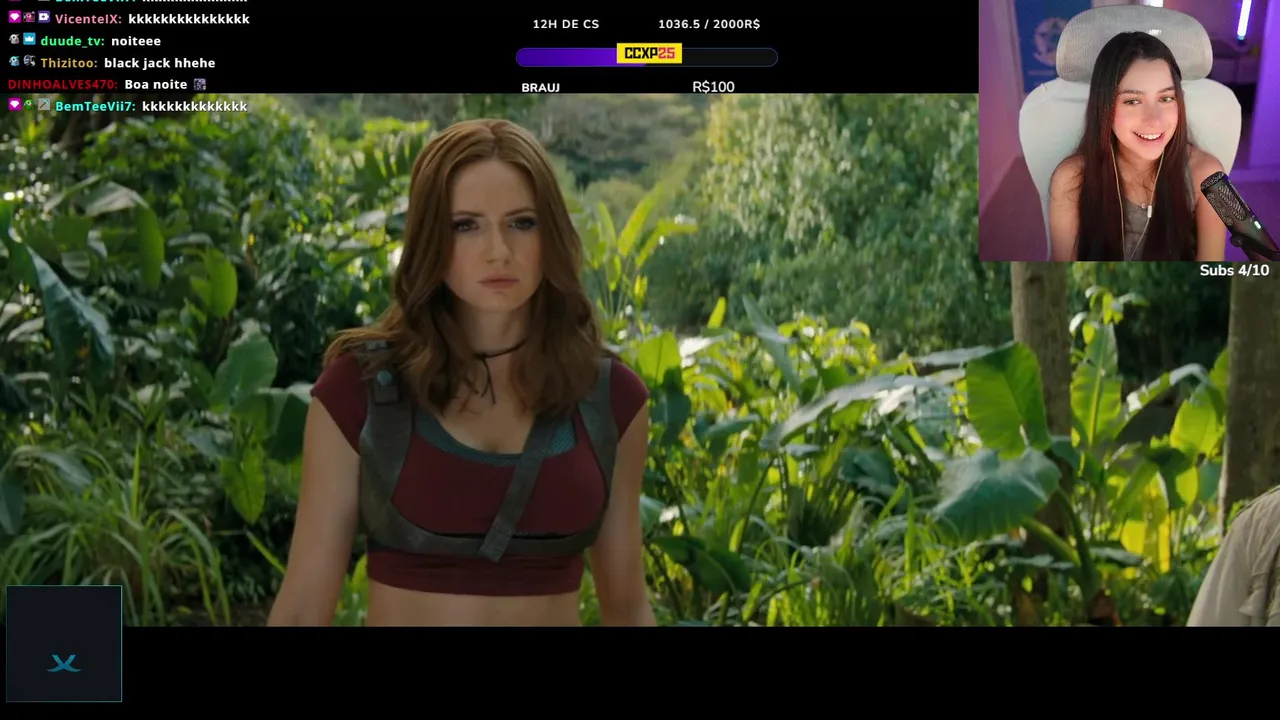Click the 'Subs 4/10' counter
The width and height of the screenshot is (1280, 720).
(1234, 270)
